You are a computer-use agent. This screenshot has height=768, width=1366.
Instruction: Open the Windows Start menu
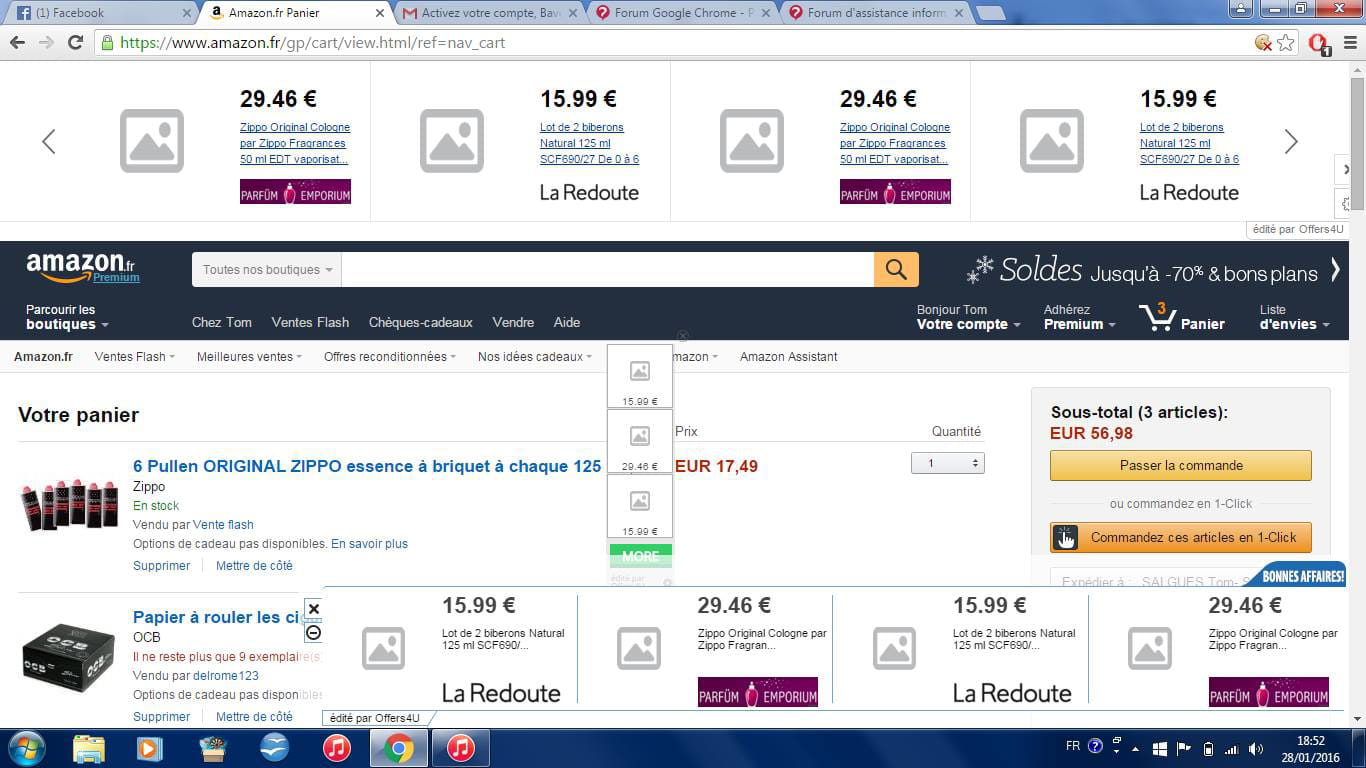pyautogui.click(x=26, y=748)
